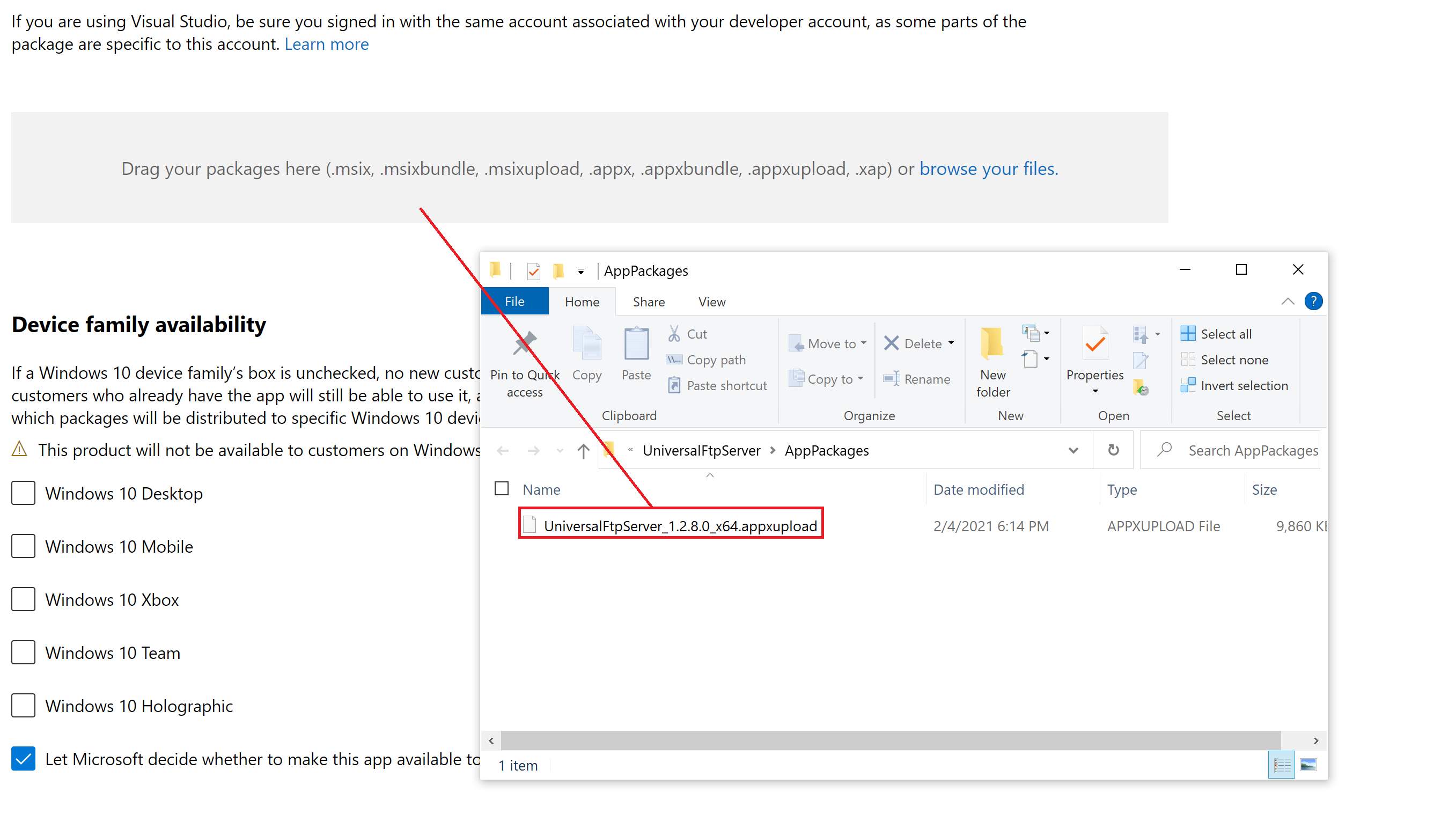
Task: Click the Copy path icon
Action: coord(674,360)
